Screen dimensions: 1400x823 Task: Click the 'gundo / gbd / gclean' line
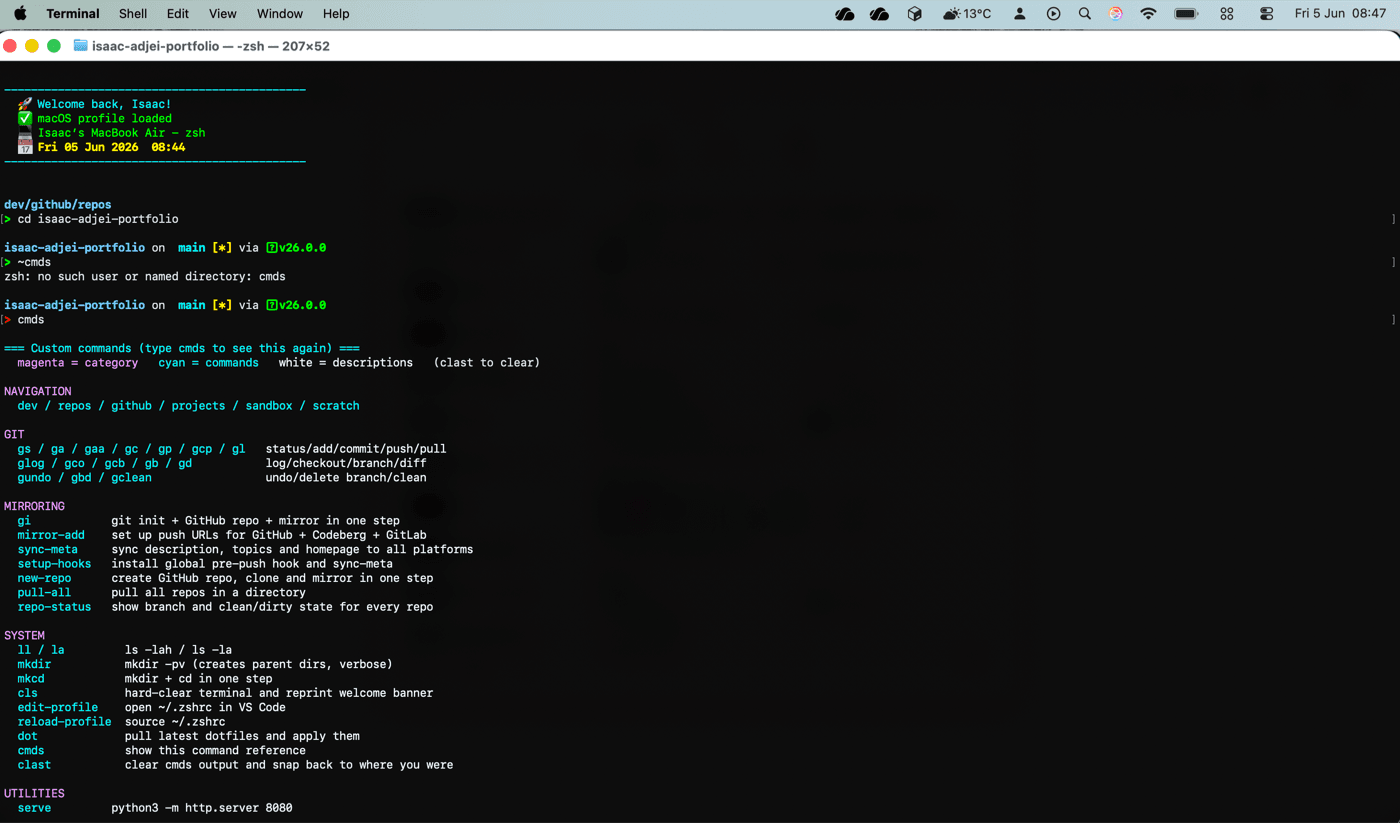tap(84, 477)
